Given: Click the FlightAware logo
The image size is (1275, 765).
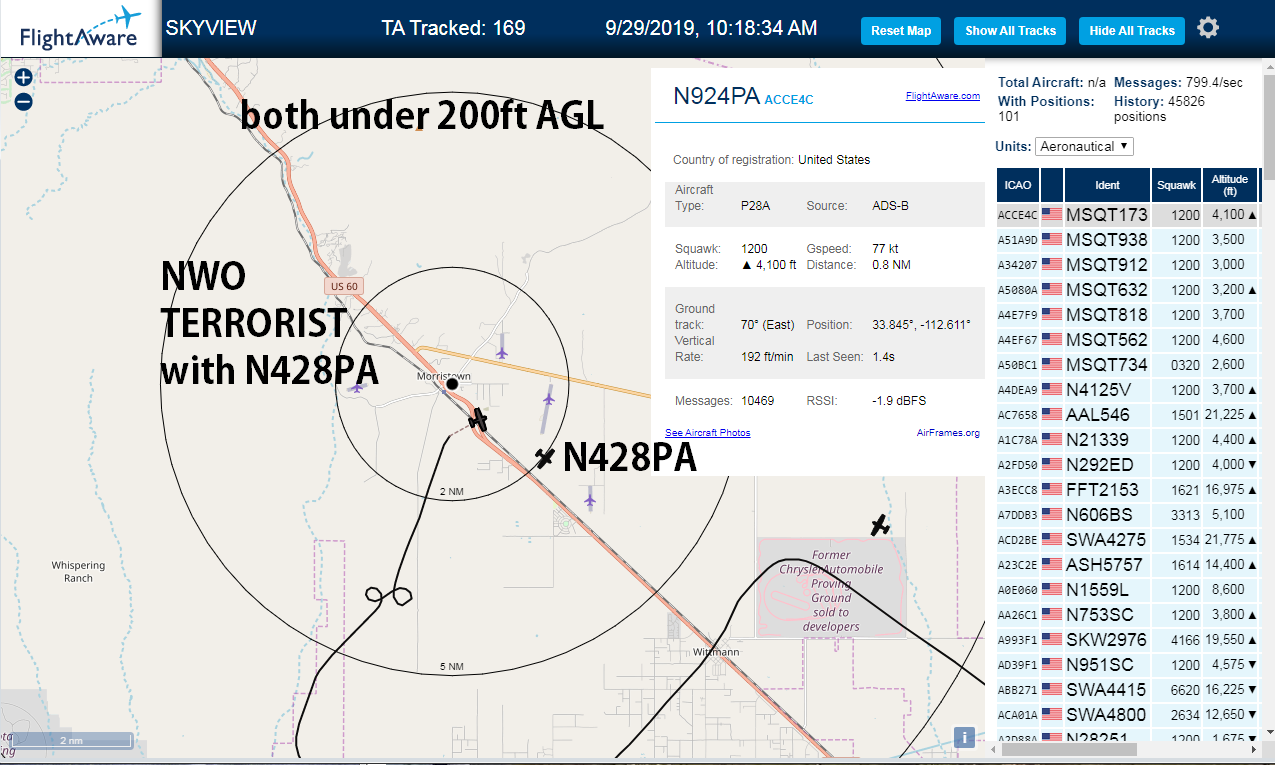Looking at the screenshot, I should 80,28.
